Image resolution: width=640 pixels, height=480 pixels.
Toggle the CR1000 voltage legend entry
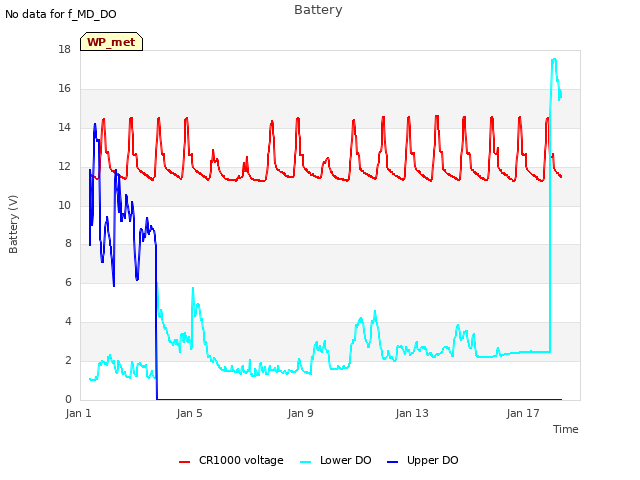point(231,460)
